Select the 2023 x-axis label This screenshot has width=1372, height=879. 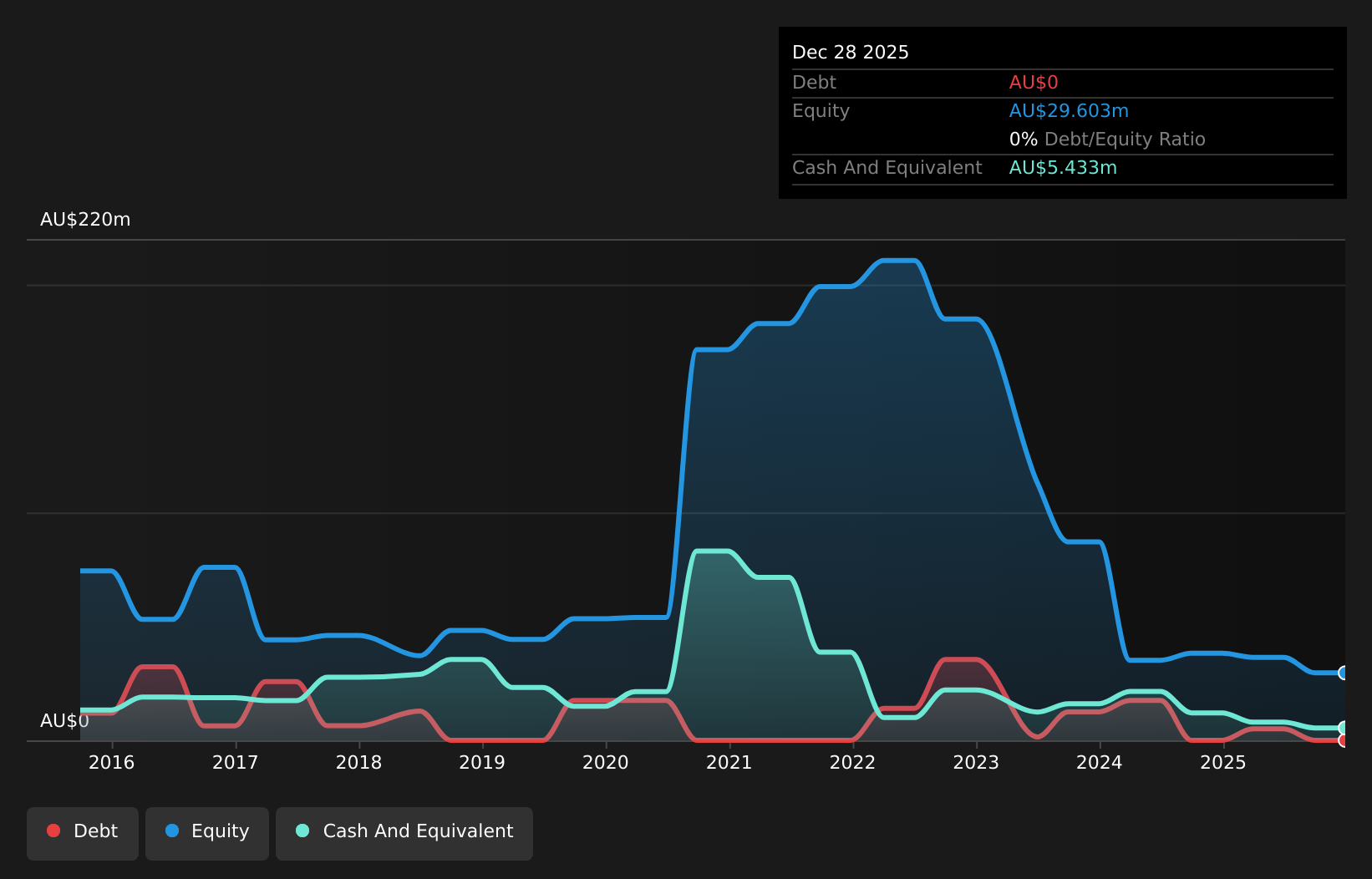(976, 762)
